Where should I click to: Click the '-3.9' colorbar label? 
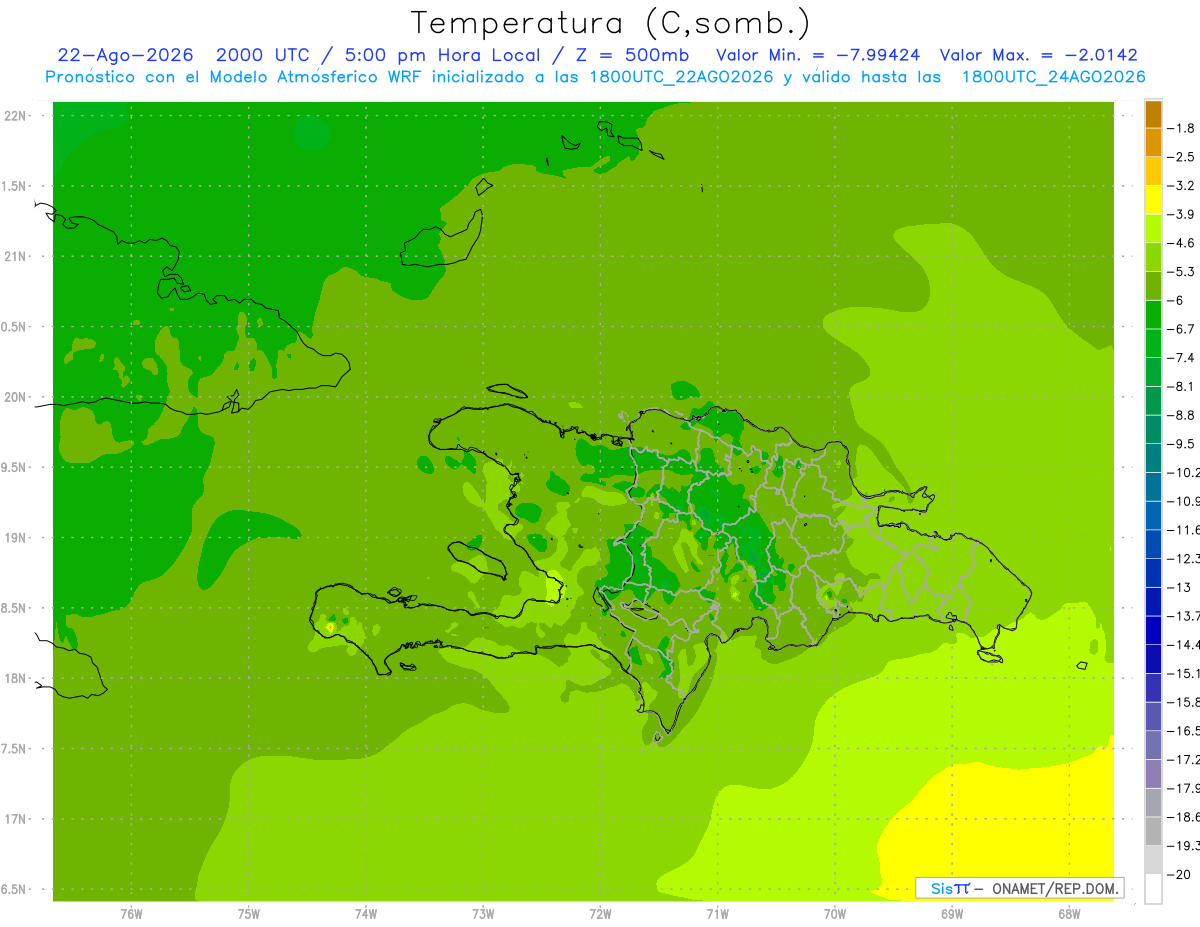[1181, 214]
